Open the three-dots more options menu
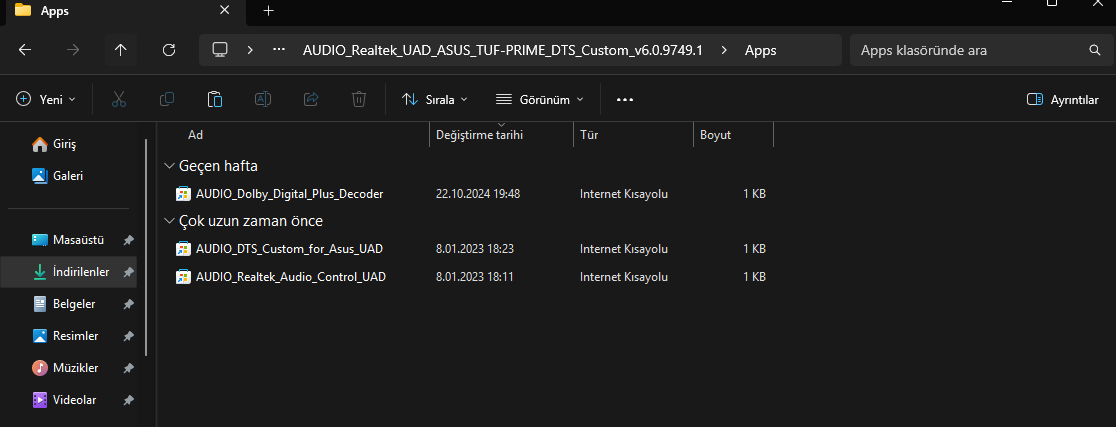1116x427 pixels. click(x=625, y=99)
